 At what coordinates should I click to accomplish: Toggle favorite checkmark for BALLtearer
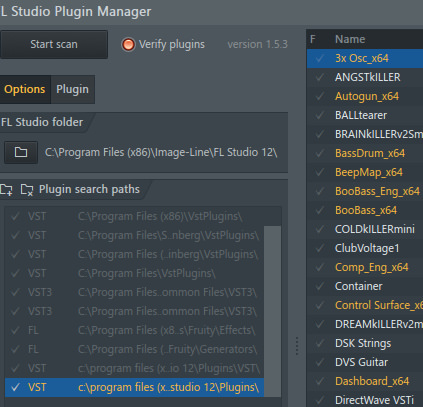click(x=320, y=115)
